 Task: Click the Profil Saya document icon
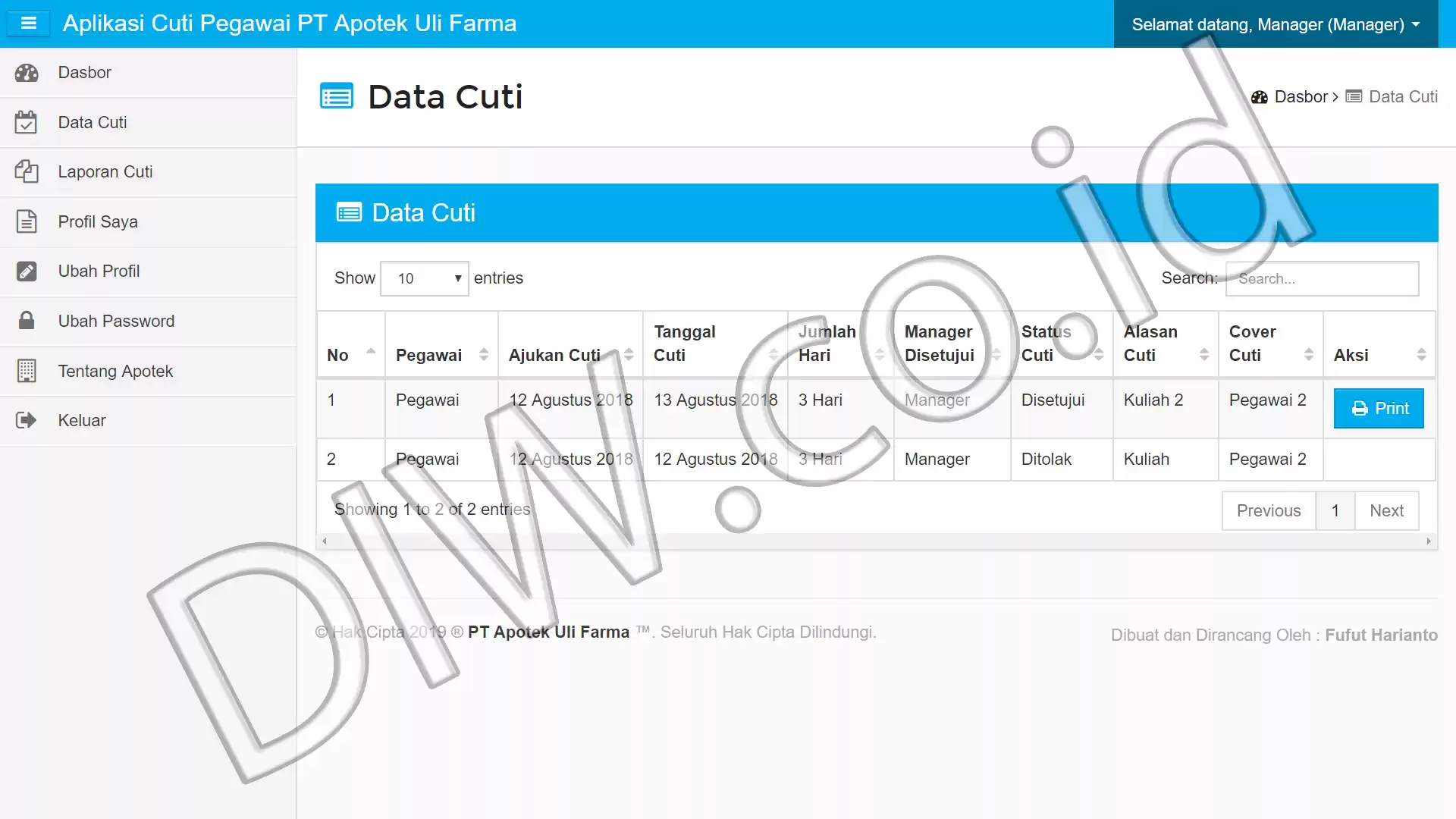(27, 221)
